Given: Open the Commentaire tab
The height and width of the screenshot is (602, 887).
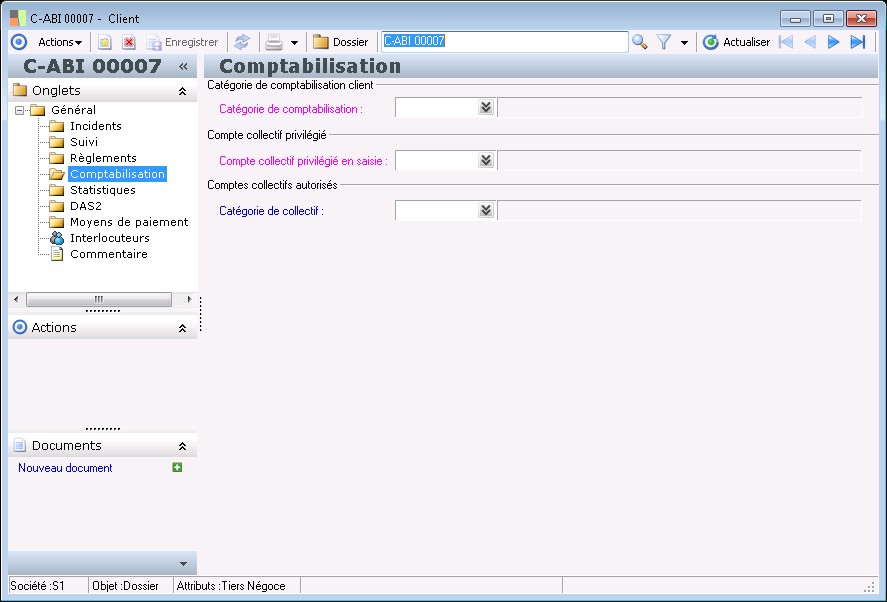Looking at the screenshot, I should pos(109,254).
